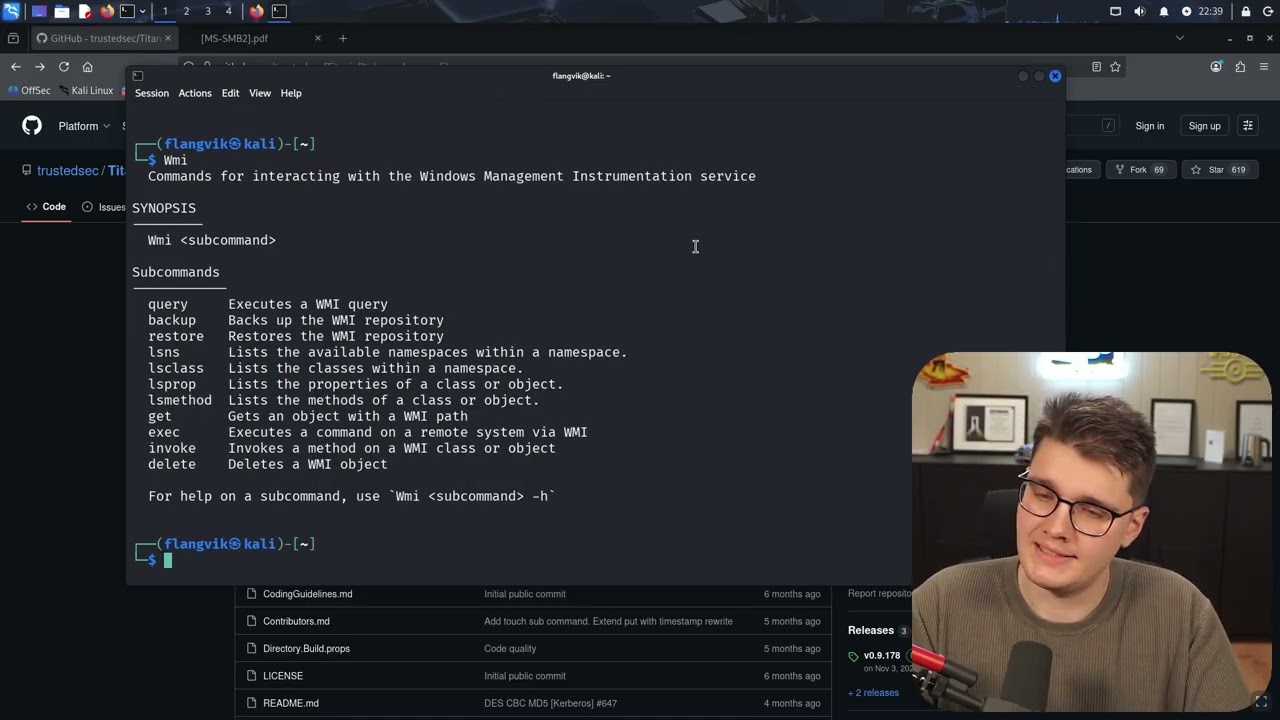Go back in Firefox

[15, 67]
